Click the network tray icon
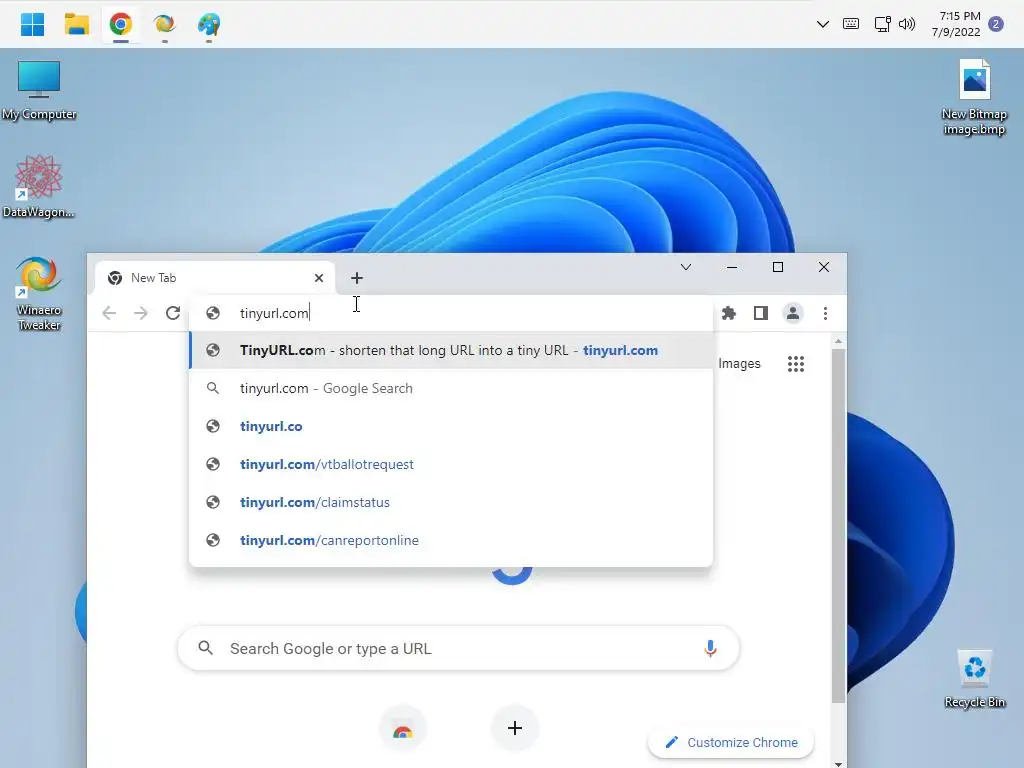Viewport: 1024px width, 768px height. pos(882,25)
